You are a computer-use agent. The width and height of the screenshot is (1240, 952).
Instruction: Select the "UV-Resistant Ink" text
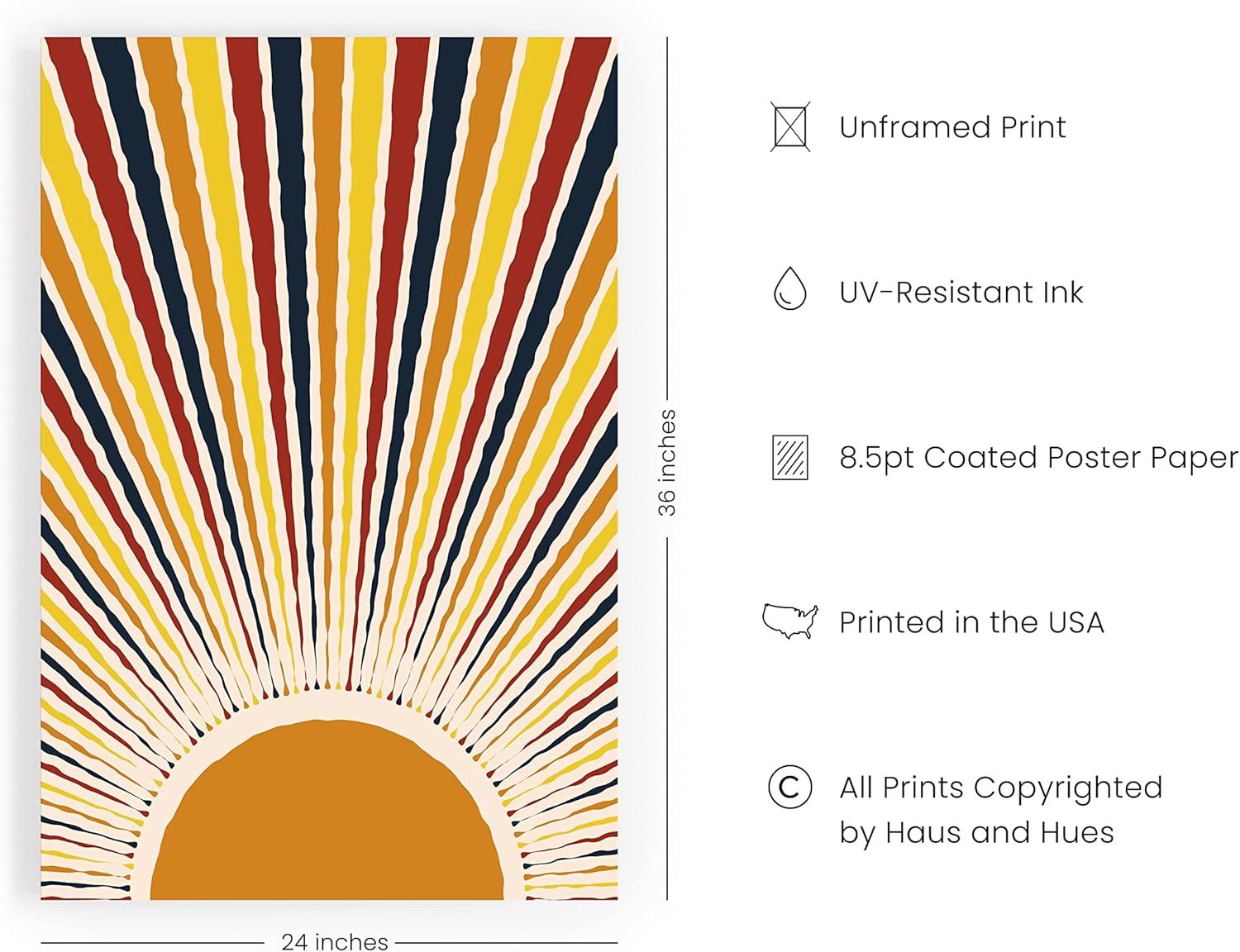[961, 293]
